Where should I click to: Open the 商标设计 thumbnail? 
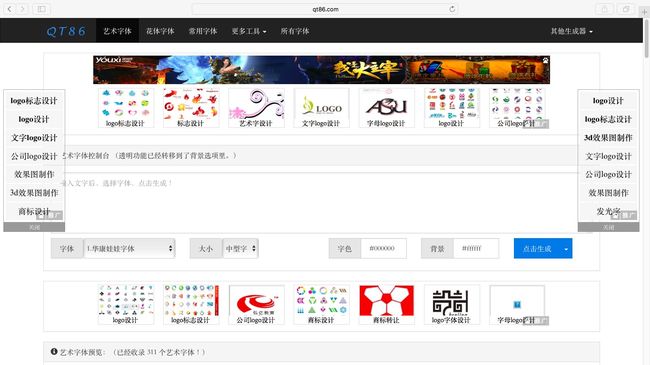[321, 304]
